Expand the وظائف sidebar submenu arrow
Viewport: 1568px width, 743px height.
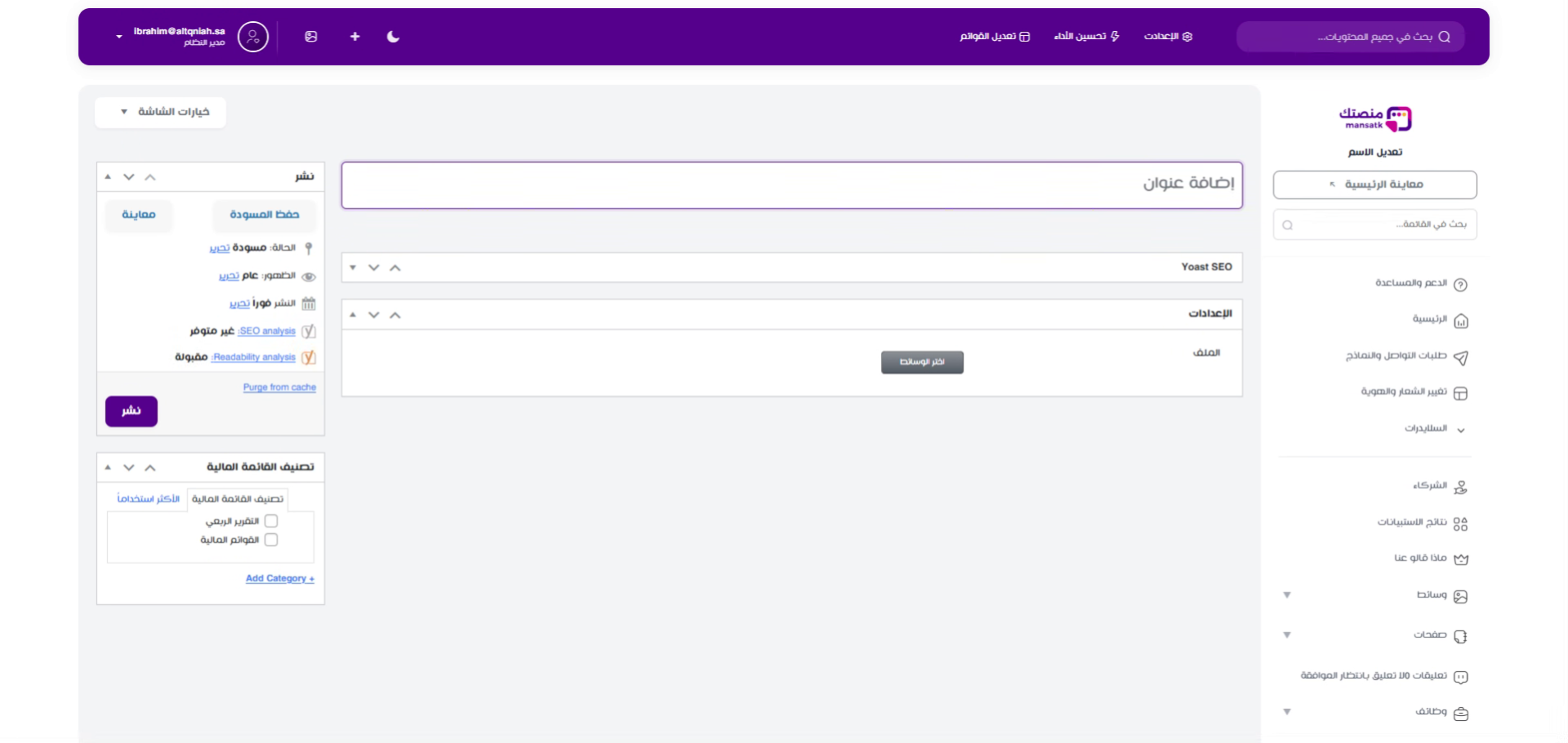pyautogui.click(x=1287, y=712)
